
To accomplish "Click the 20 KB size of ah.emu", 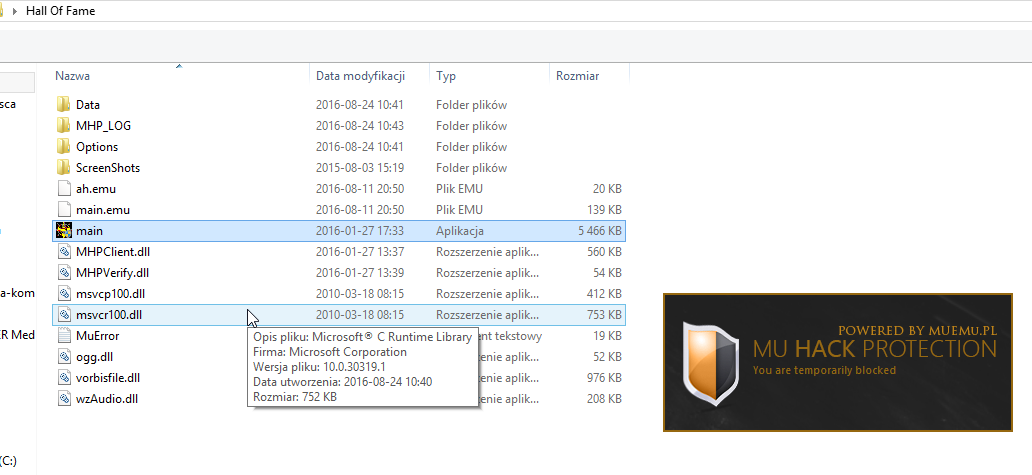I will pos(607,189).
